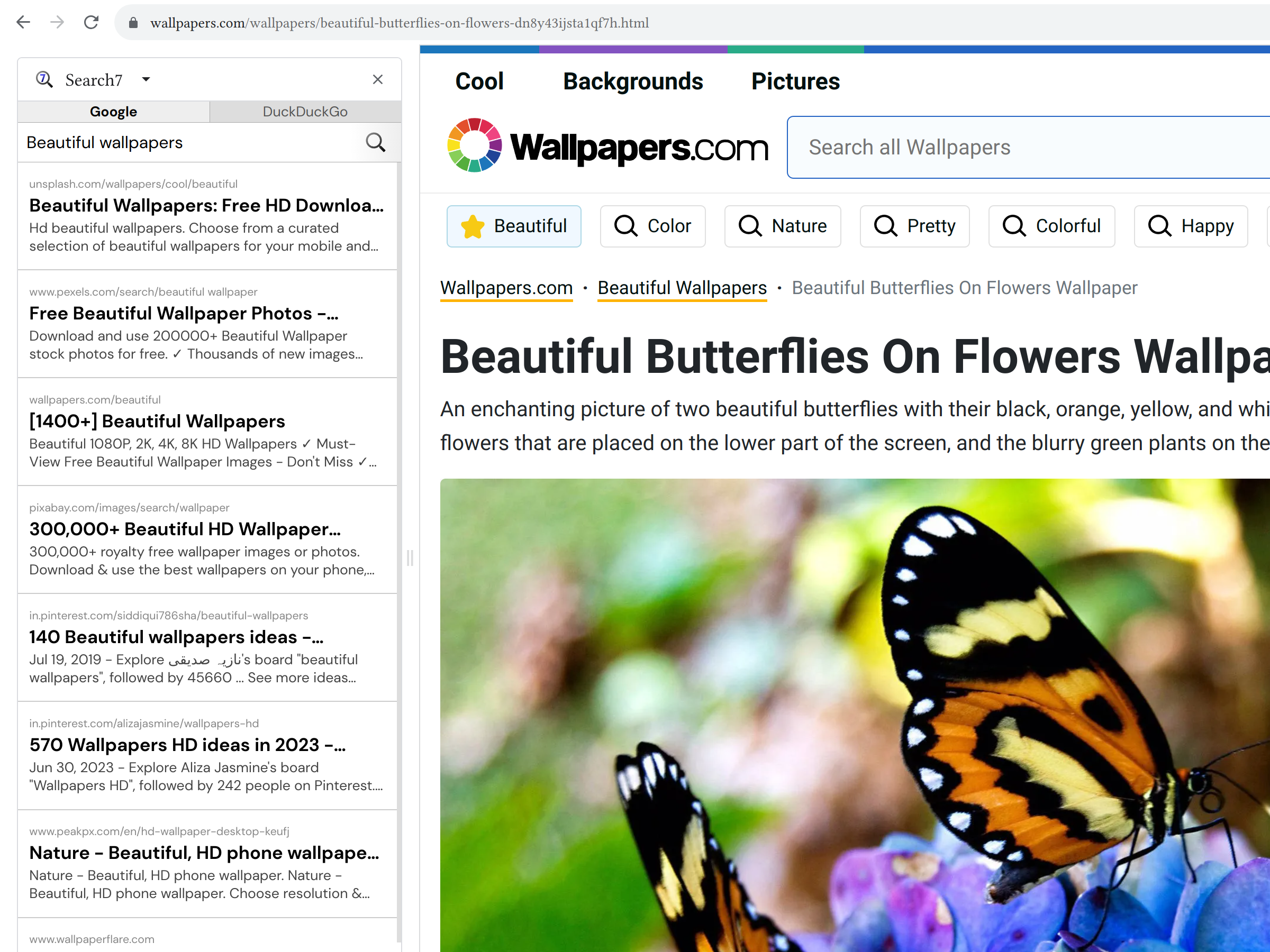Click the browser forward arrow
1270x952 pixels.
(x=57, y=22)
